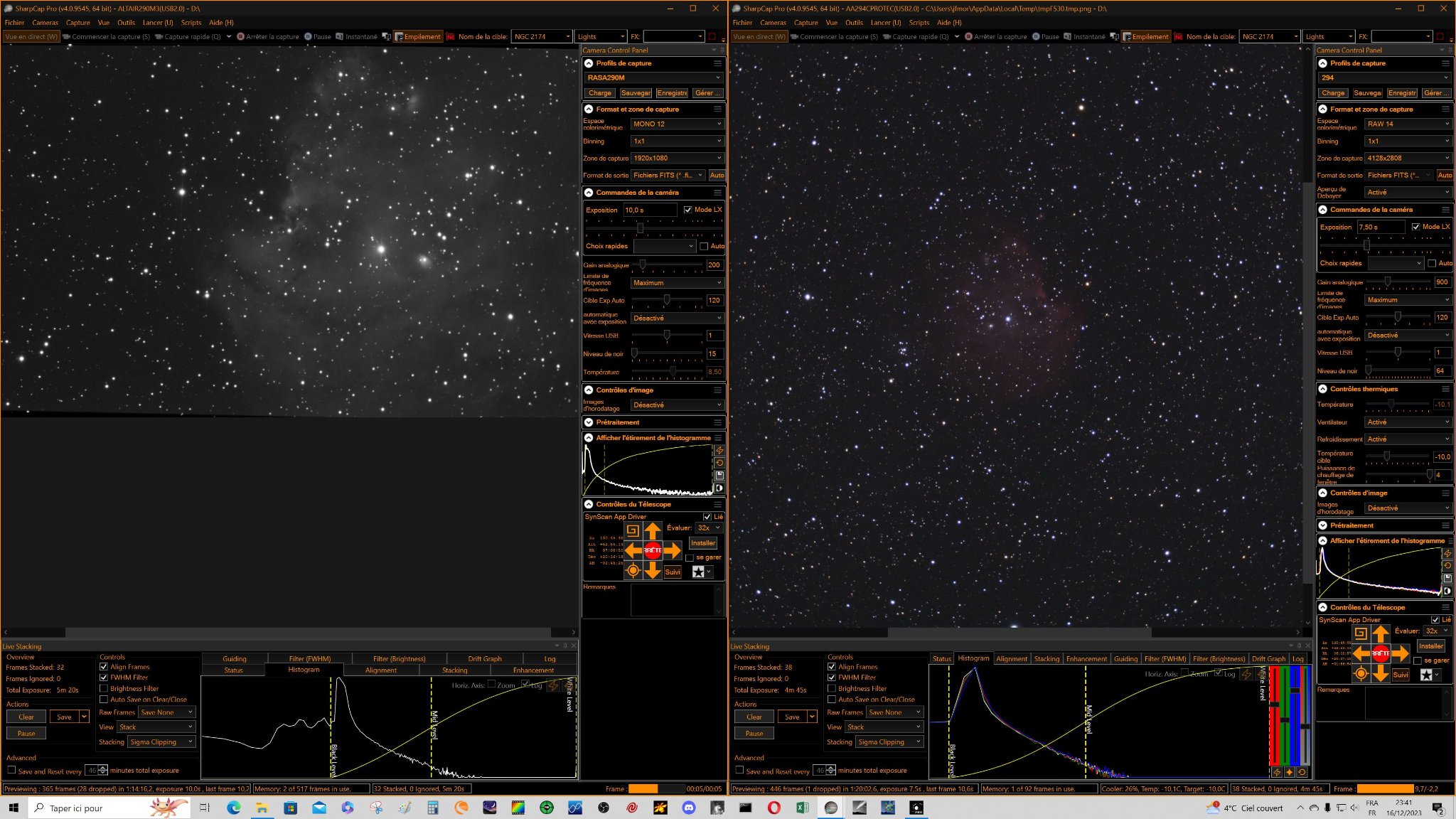
Task: Click Pause button in right Live Stacking
Action: (x=754, y=733)
